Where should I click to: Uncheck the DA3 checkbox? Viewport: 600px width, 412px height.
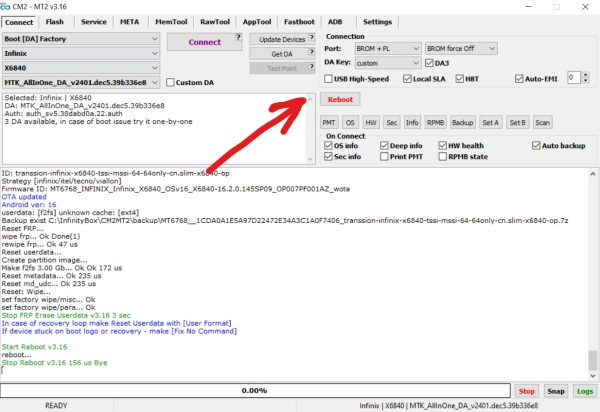point(429,63)
